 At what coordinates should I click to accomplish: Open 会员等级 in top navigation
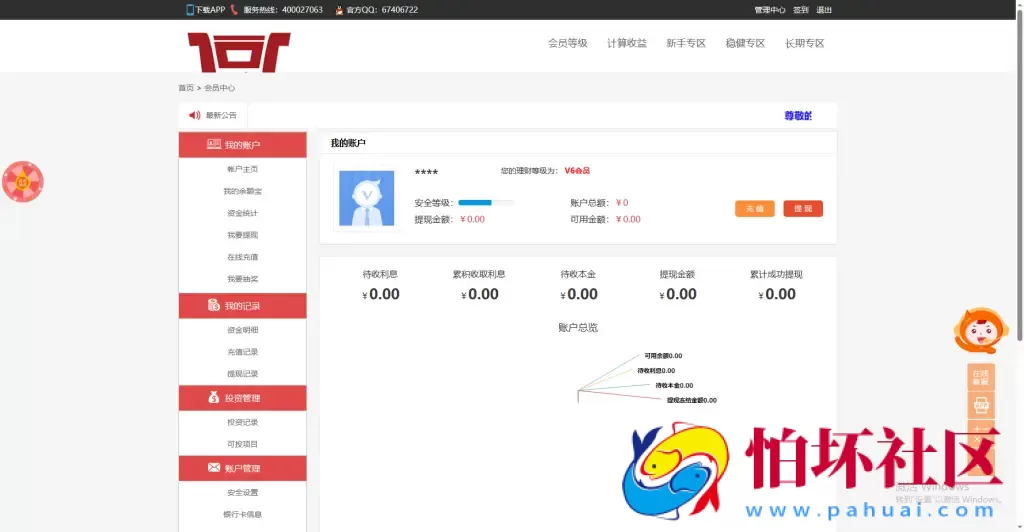(568, 43)
